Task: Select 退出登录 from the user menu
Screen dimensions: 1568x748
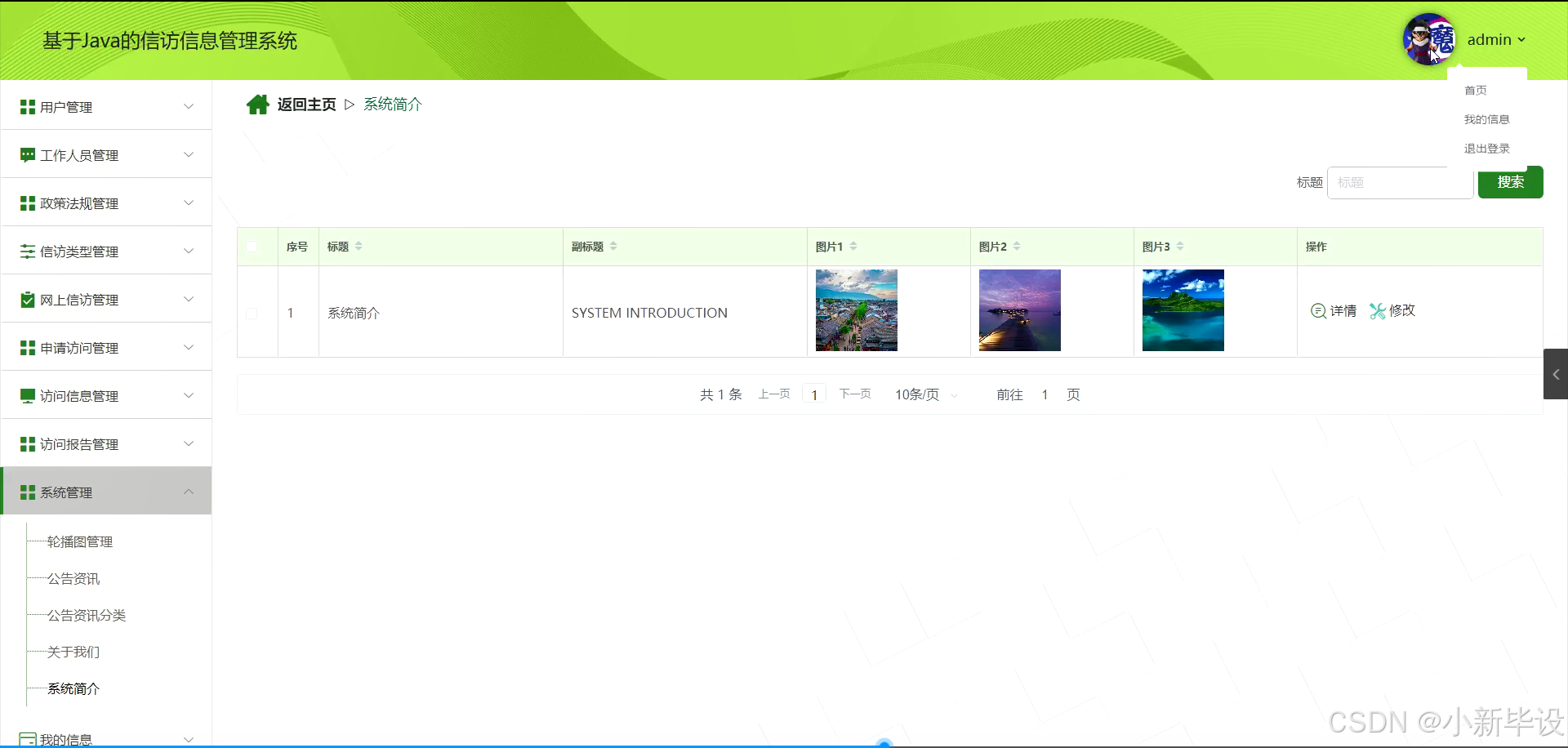Action: 1486,148
